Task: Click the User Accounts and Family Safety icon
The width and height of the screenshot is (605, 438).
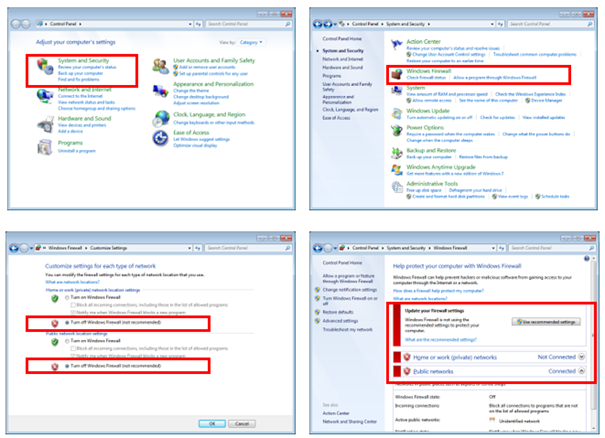Action: click(161, 66)
